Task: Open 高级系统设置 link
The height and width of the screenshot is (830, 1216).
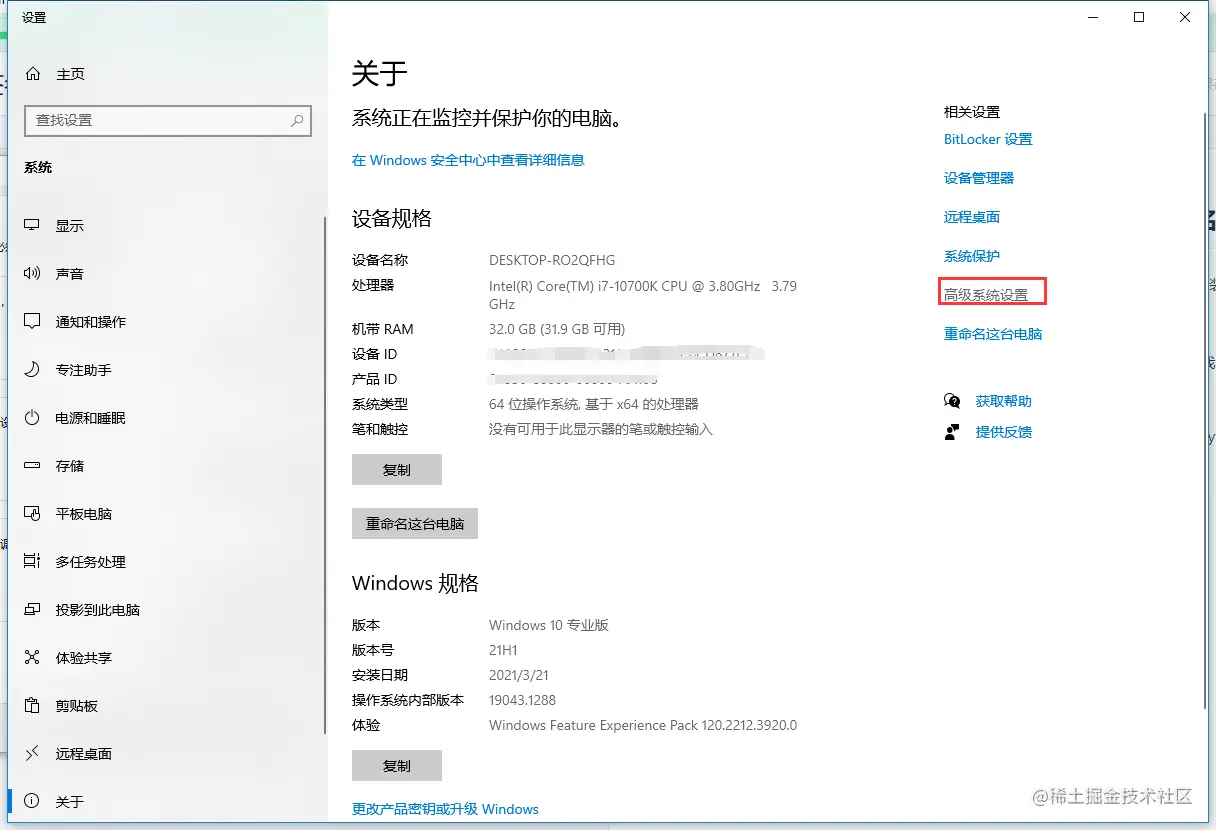Action: click(x=986, y=295)
